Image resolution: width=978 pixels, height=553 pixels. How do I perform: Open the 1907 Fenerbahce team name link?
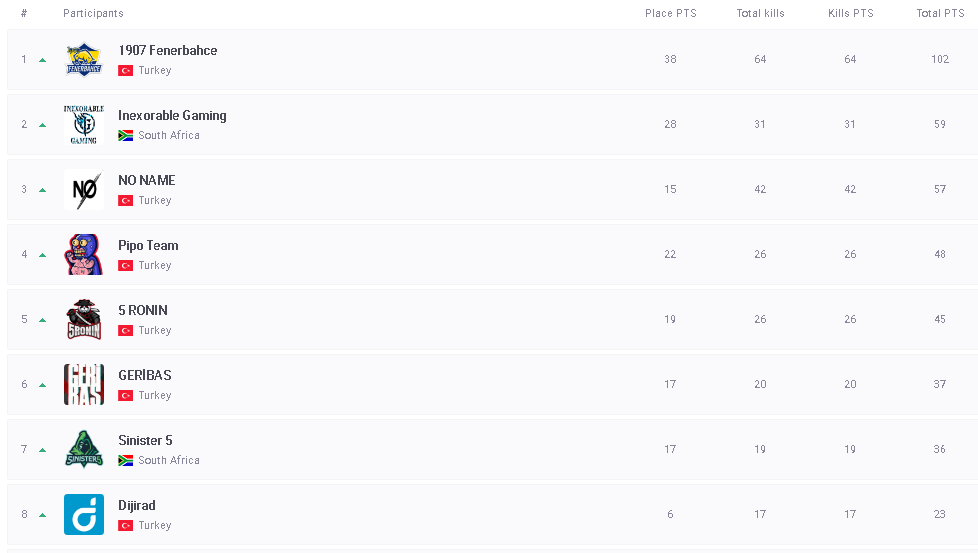point(168,51)
